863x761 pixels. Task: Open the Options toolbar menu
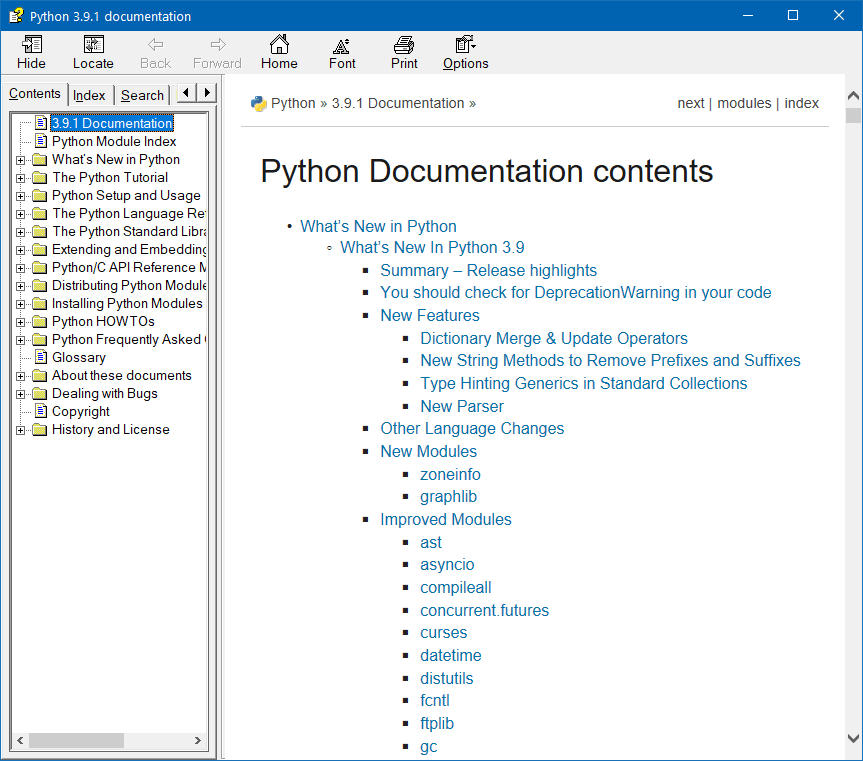click(x=465, y=44)
